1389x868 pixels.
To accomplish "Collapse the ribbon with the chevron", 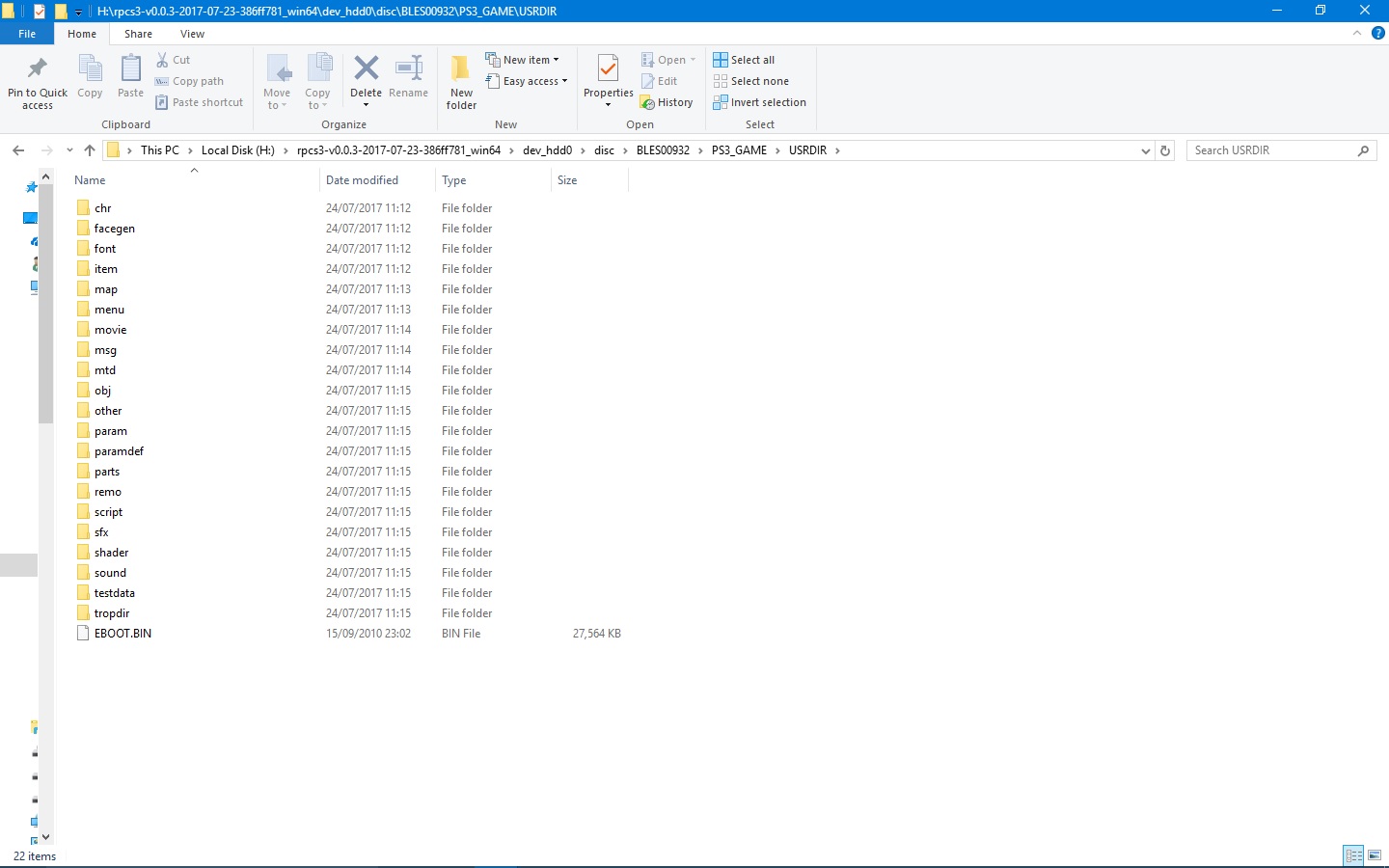I will (x=1356, y=33).
